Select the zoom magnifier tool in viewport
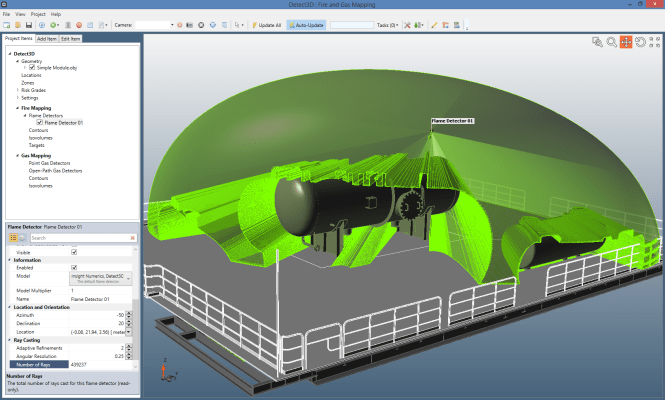The image size is (665, 400). 611,42
